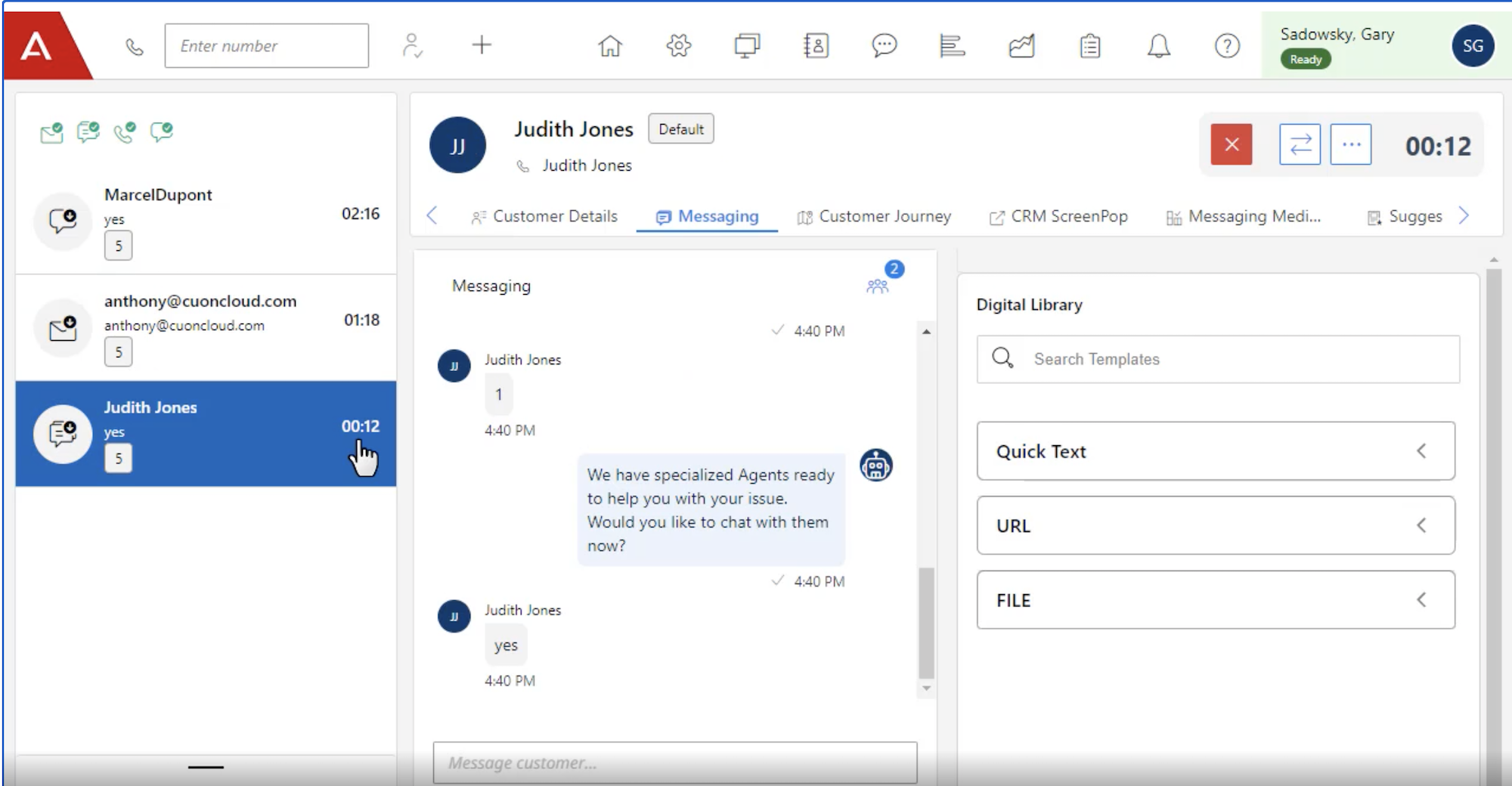Expand the URL section
This screenshot has height=786, width=1512.
(1216, 525)
